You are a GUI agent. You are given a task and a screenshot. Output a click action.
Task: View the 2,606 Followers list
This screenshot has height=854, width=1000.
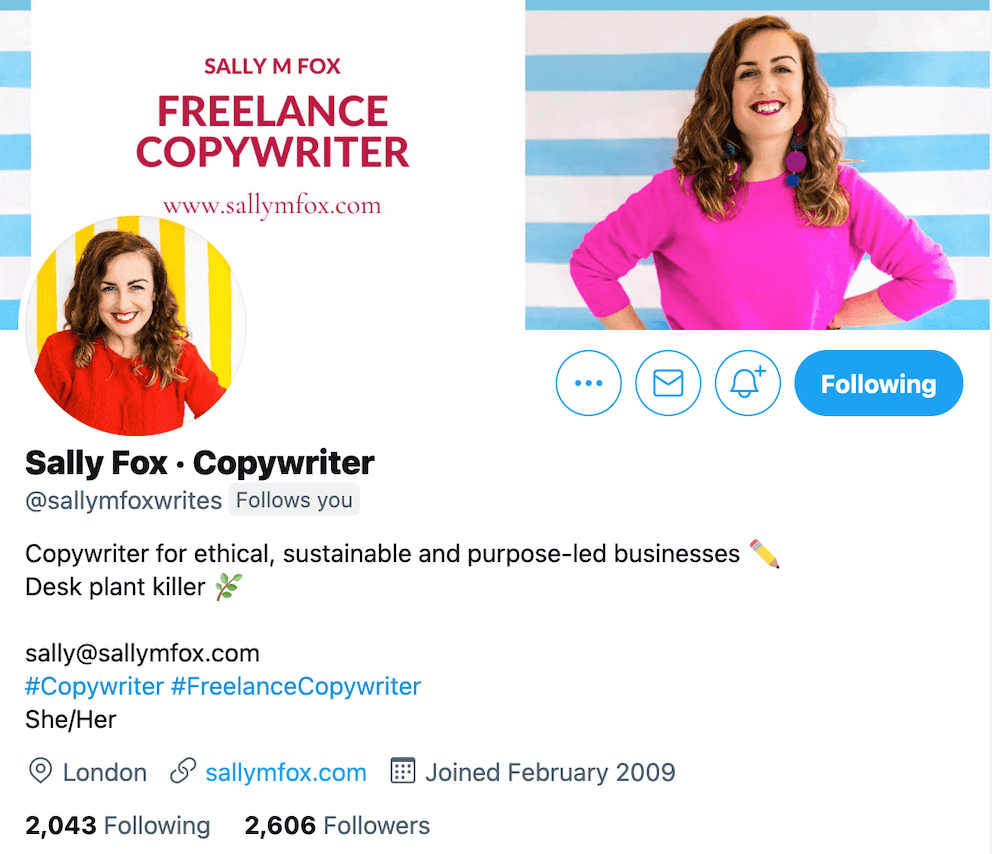(x=336, y=826)
